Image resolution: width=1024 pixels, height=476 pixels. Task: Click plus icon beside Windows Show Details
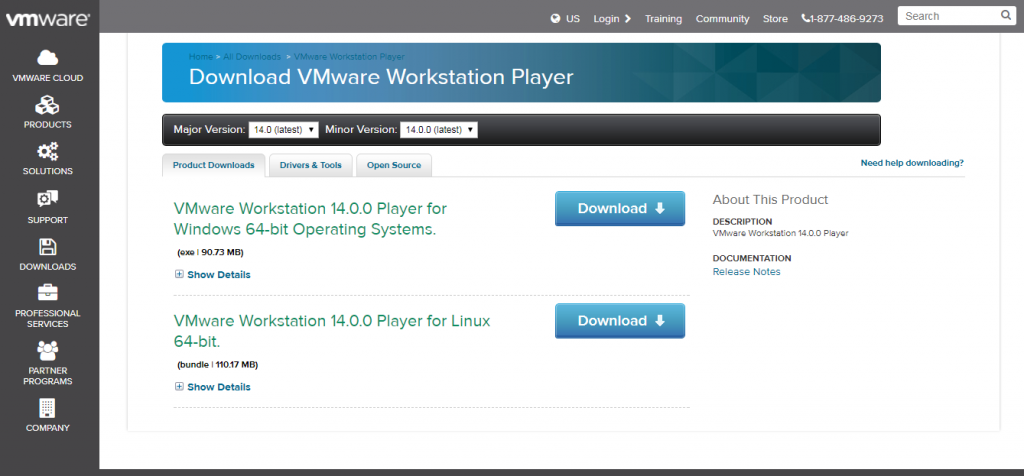click(179, 274)
